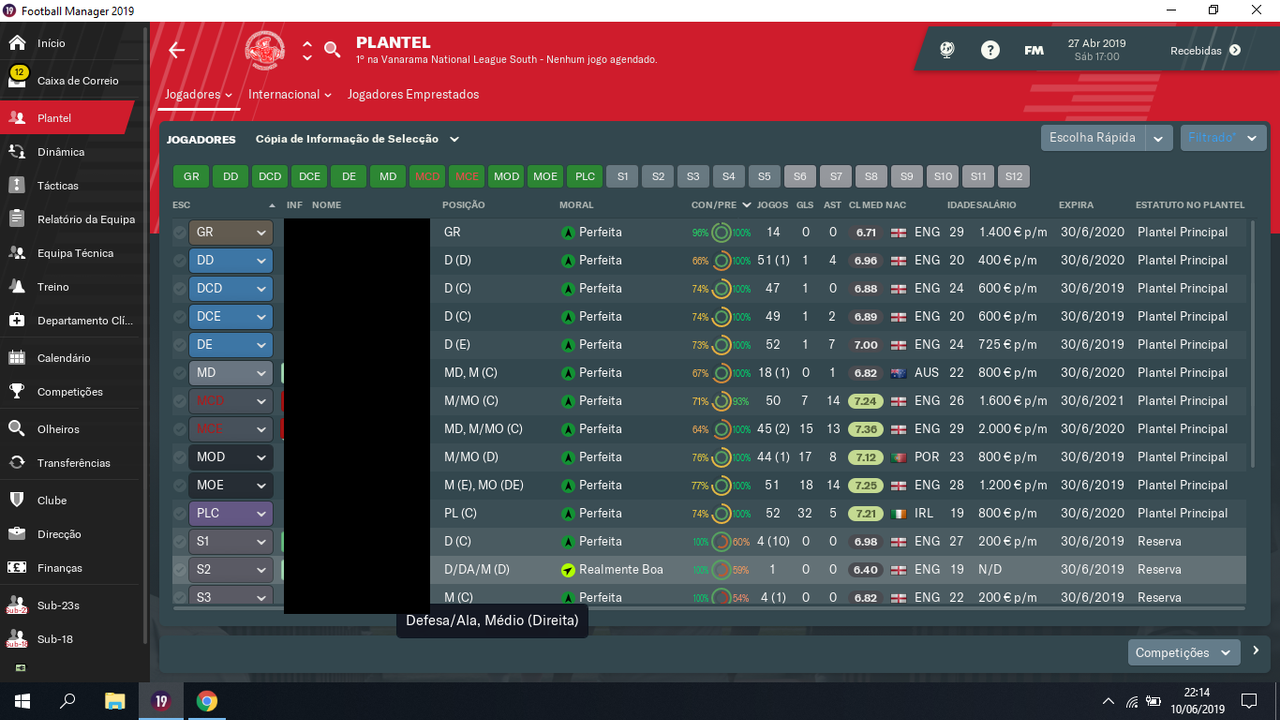Open the Olheiros scouting screen
The height and width of the screenshot is (720, 1280).
click(58, 429)
